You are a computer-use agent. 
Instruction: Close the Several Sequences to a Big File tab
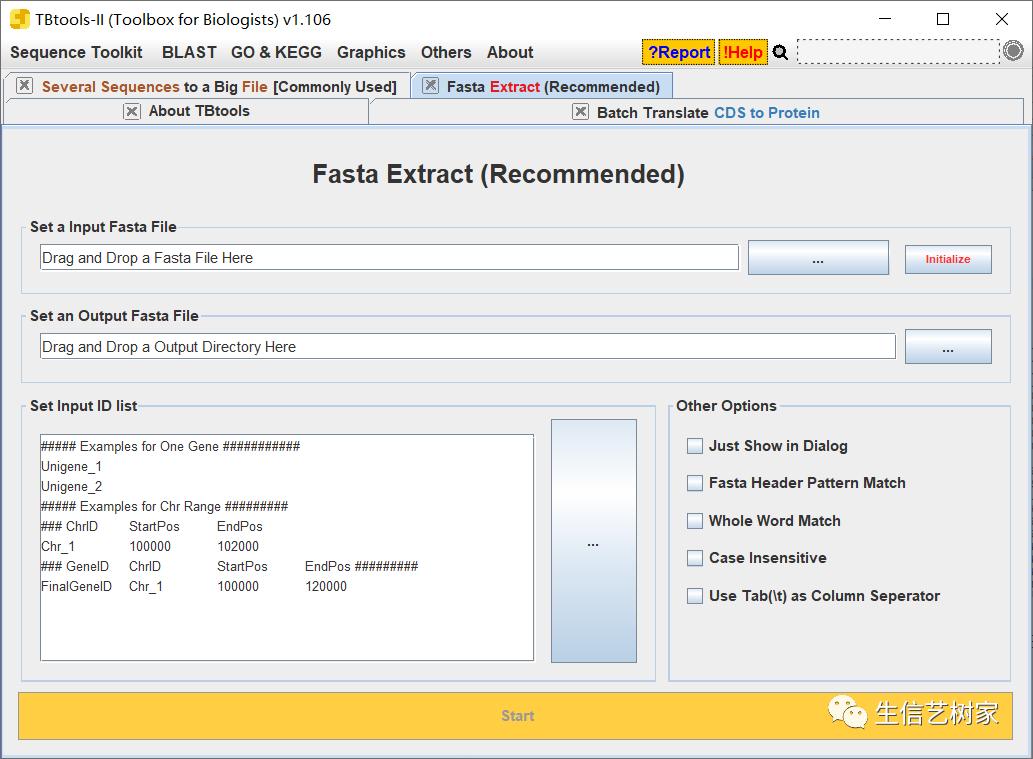[x=25, y=86]
